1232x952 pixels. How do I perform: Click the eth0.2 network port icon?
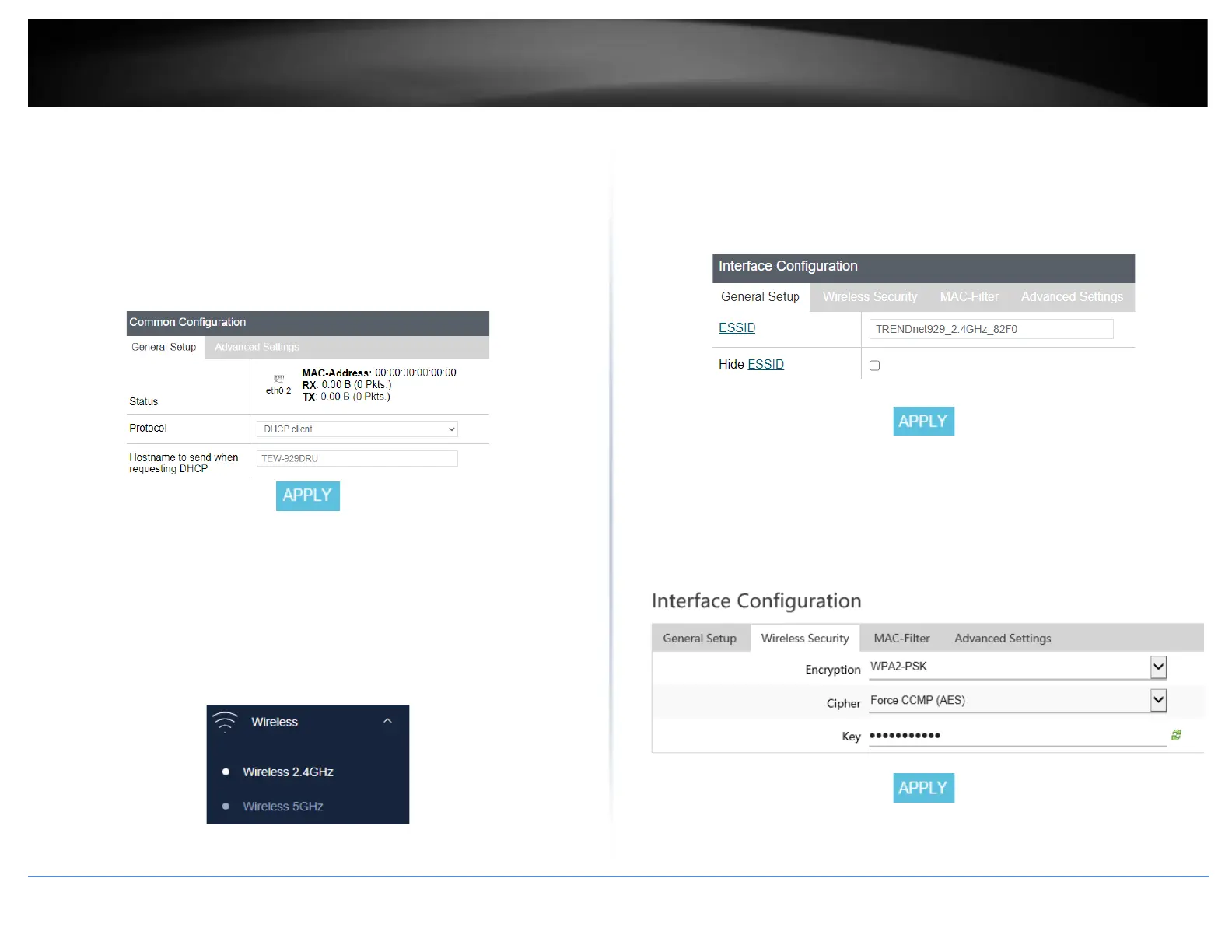[278, 379]
